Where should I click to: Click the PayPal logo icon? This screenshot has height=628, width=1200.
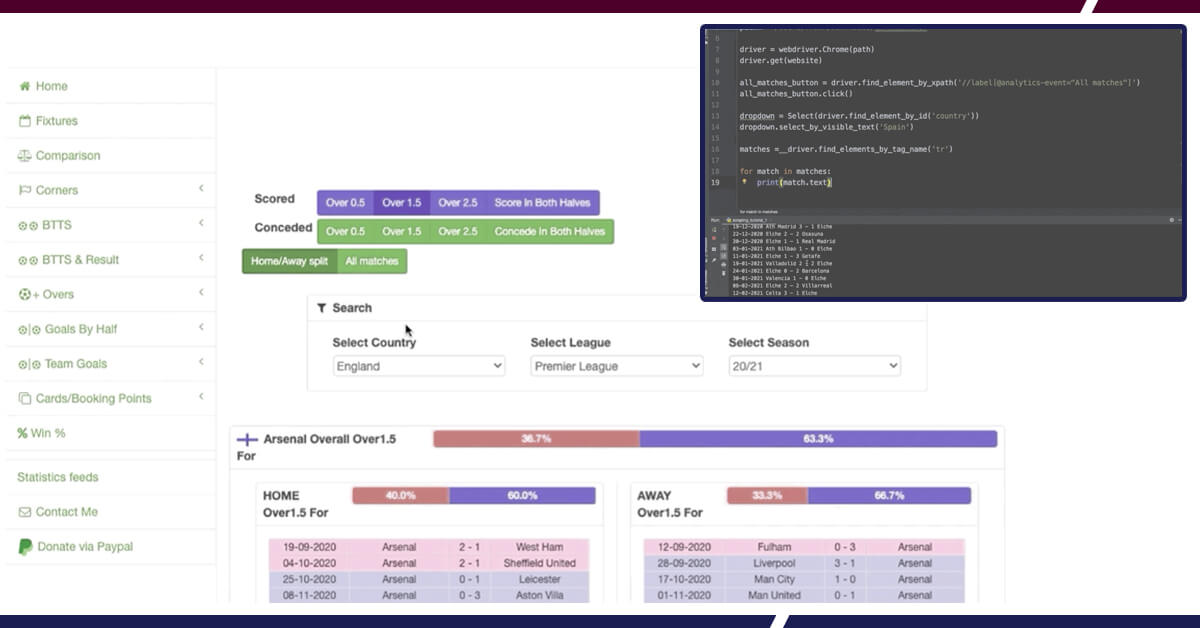(x=25, y=546)
